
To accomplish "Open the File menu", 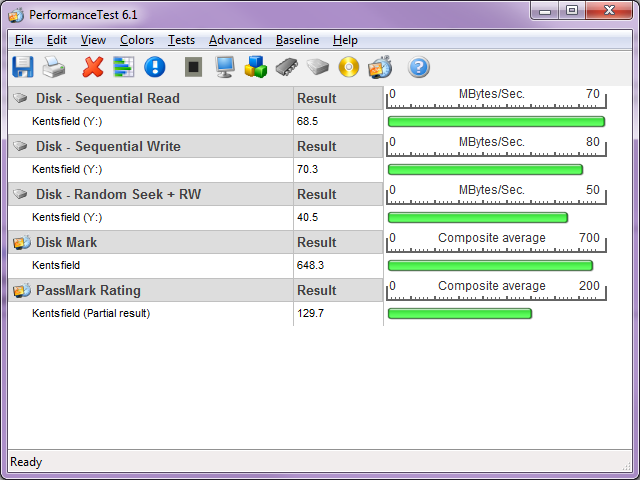I will tap(24, 40).
